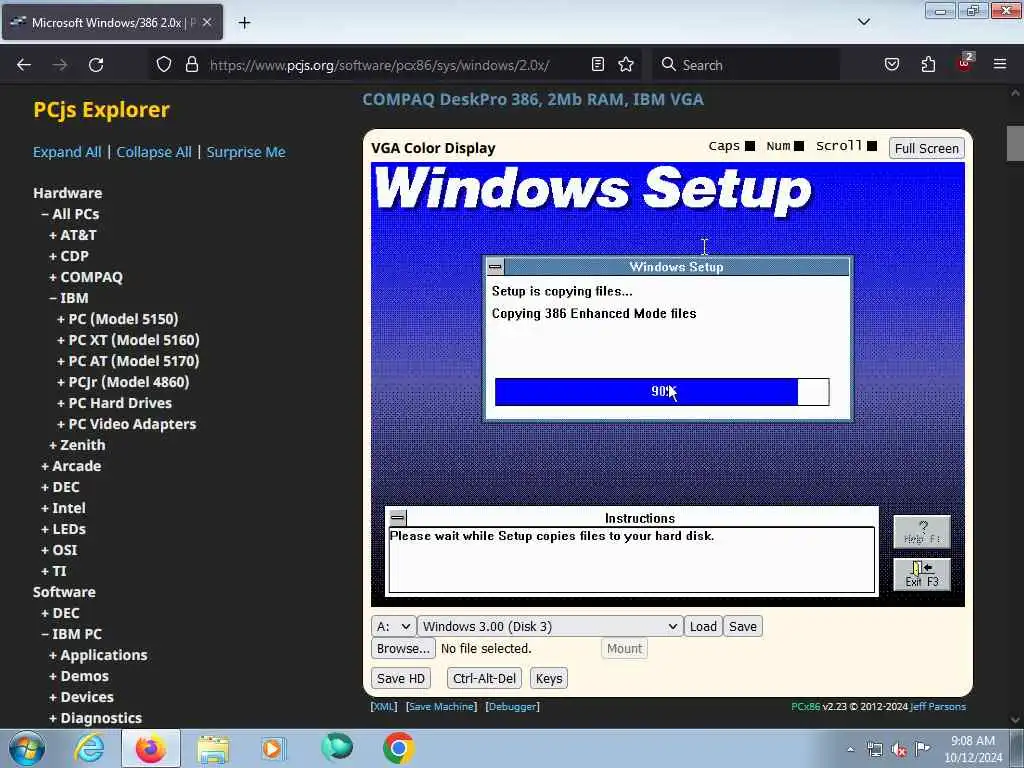Click the Full Screen button
Image resolution: width=1024 pixels, height=768 pixels.
926,148
